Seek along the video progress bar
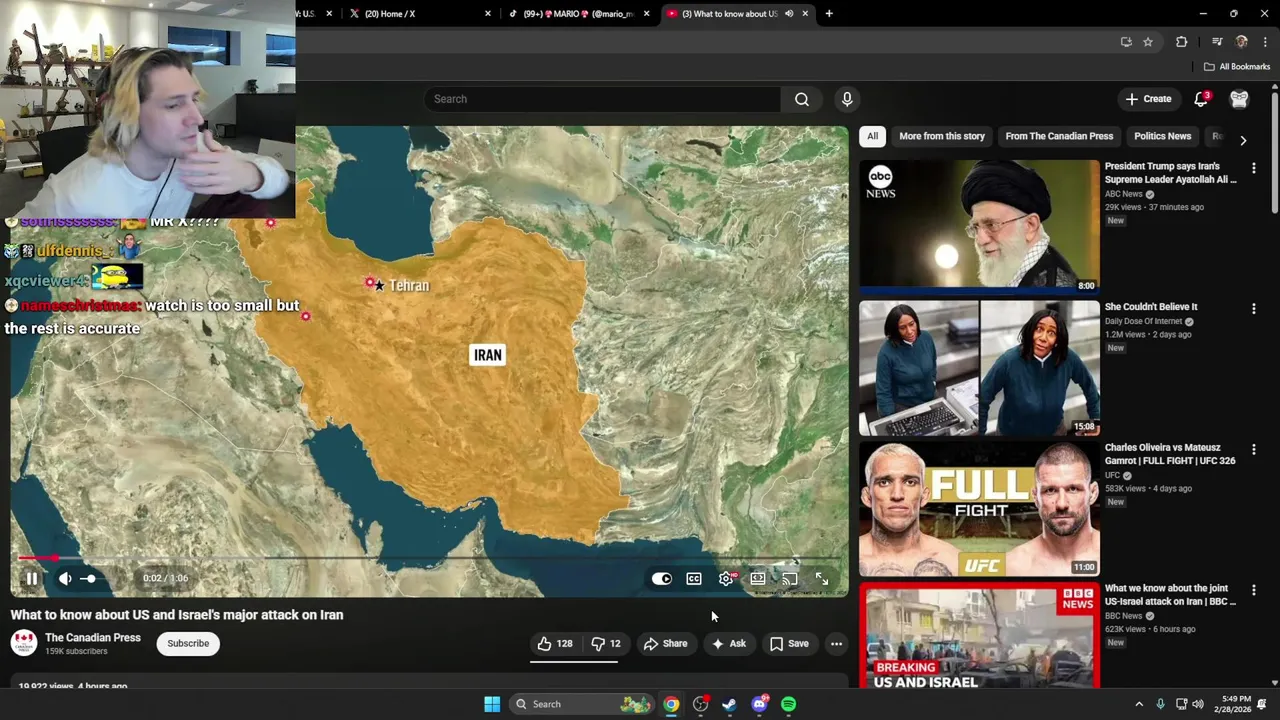The width and height of the screenshot is (1280, 720). coord(430,558)
